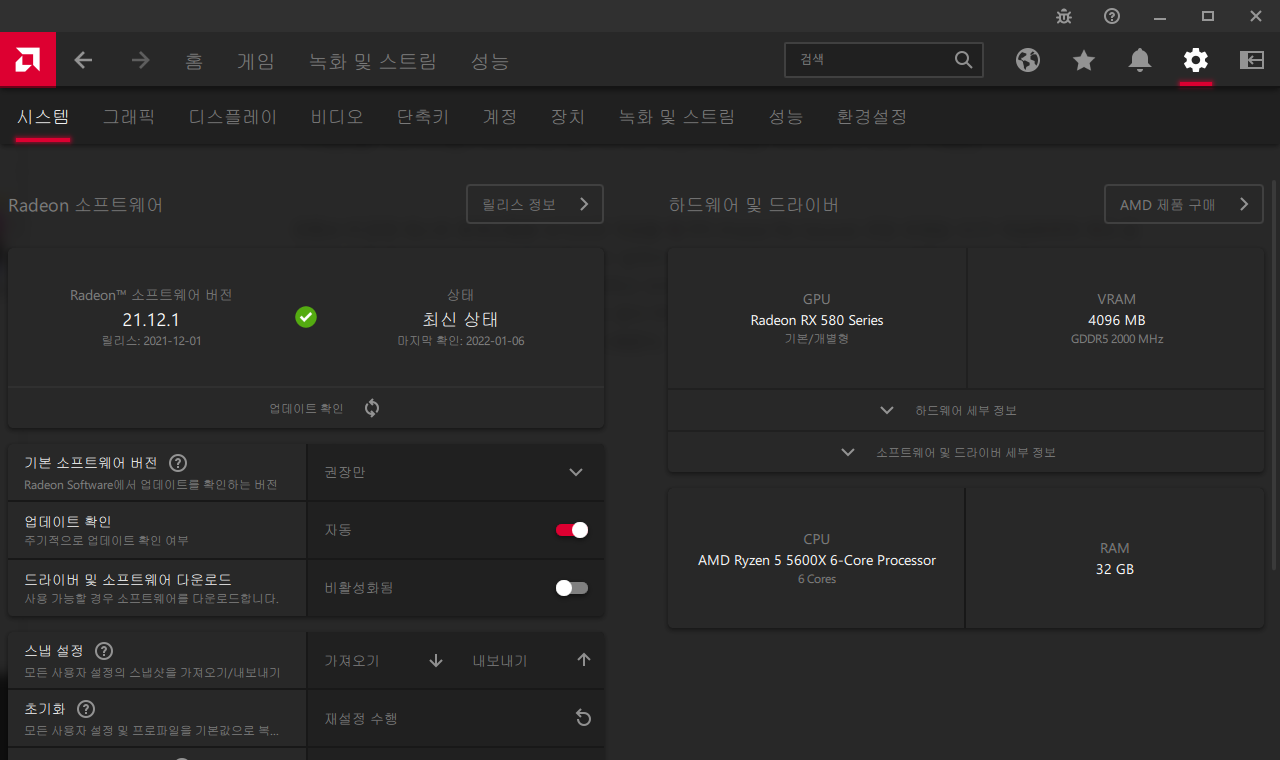Click 내보내기 export label
The width and height of the screenshot is (1280, 760).
coord(500,661)
